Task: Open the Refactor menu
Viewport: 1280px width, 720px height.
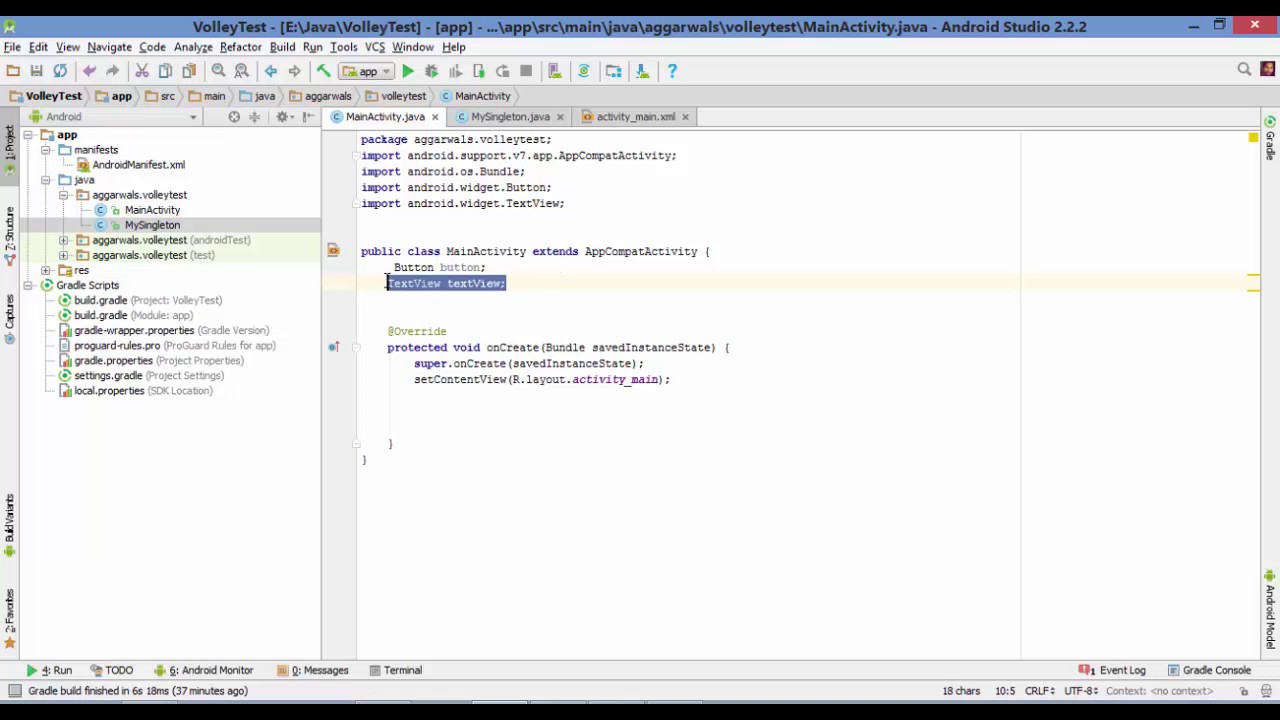Action: tap(240, 47)
